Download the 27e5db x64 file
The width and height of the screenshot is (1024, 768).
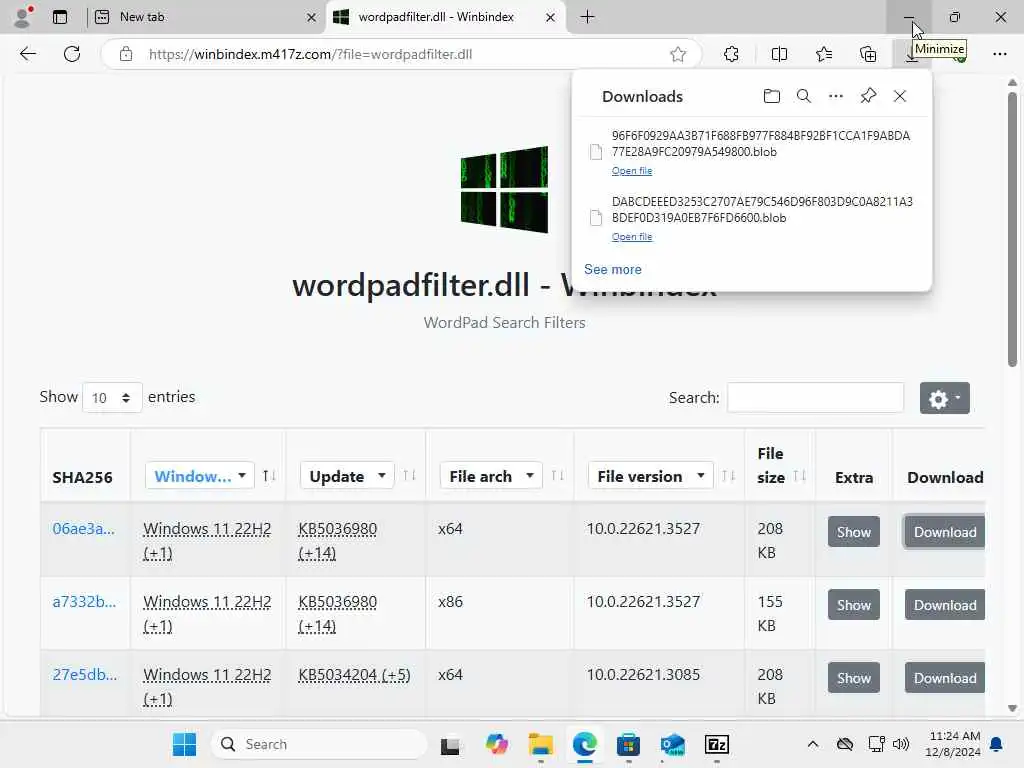944,679
